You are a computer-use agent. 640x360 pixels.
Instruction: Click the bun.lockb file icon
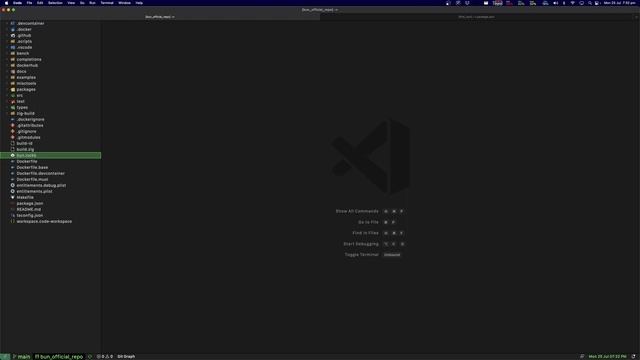click(13, 156)
